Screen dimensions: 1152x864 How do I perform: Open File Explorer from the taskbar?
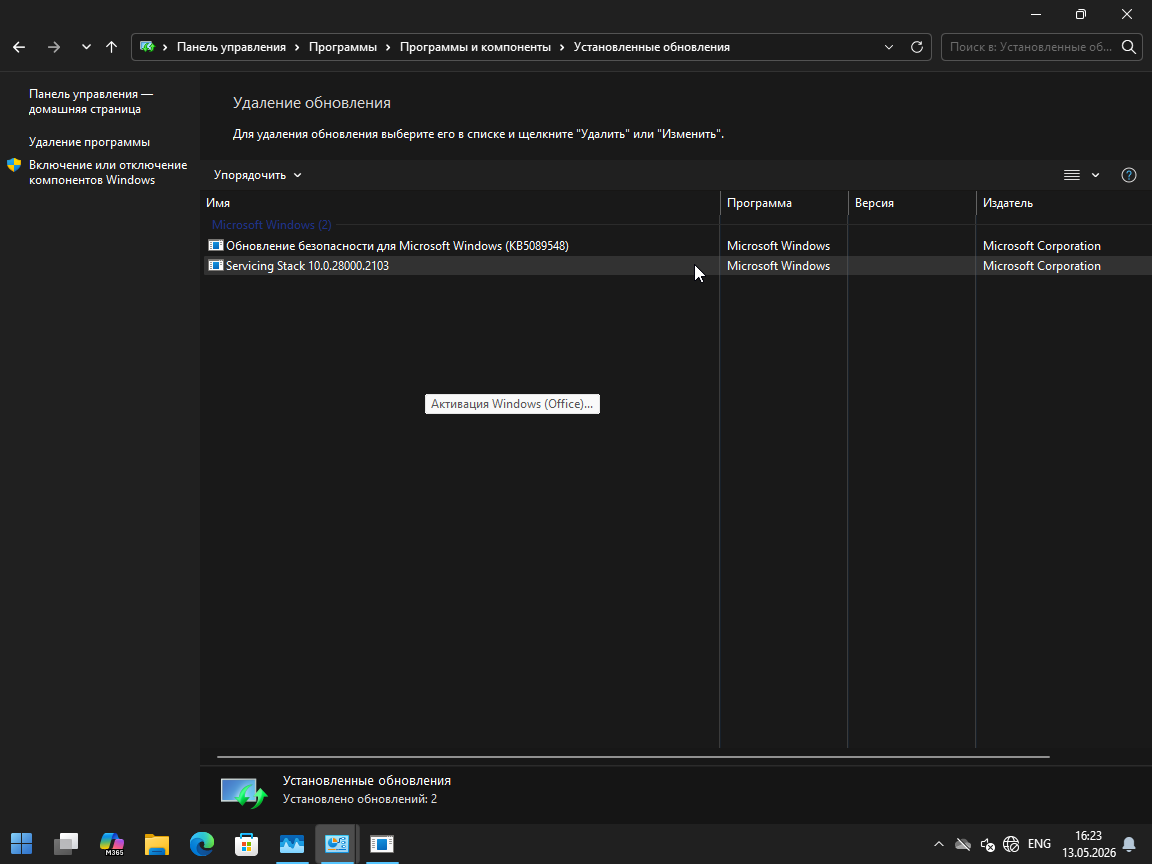click(156, 843)
